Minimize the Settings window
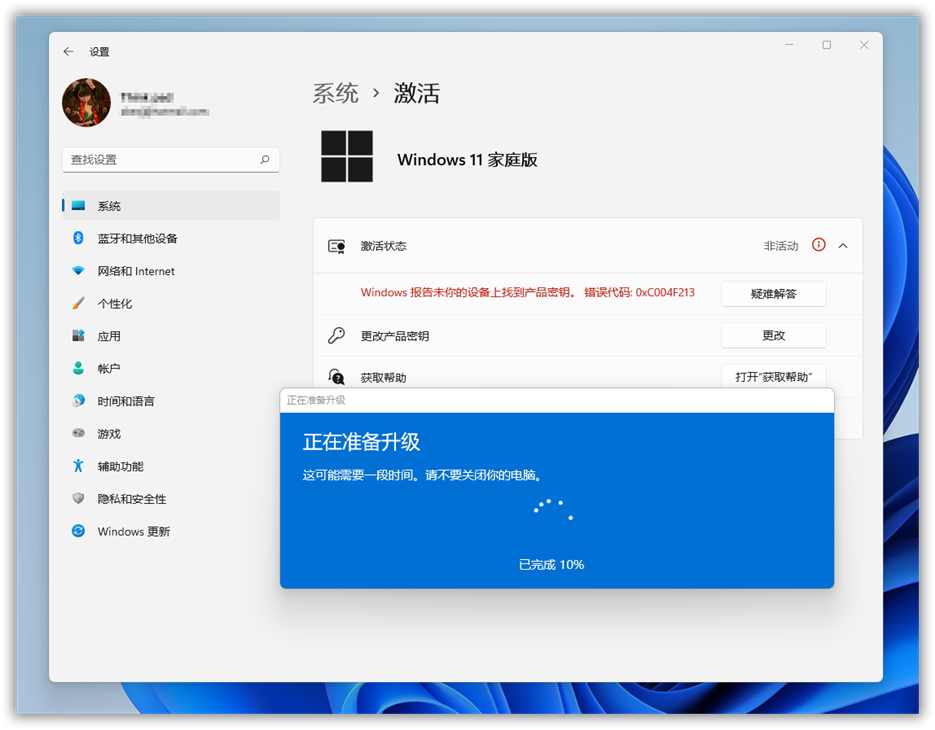This screenshot has height=730, width=935. pos(789,45)
